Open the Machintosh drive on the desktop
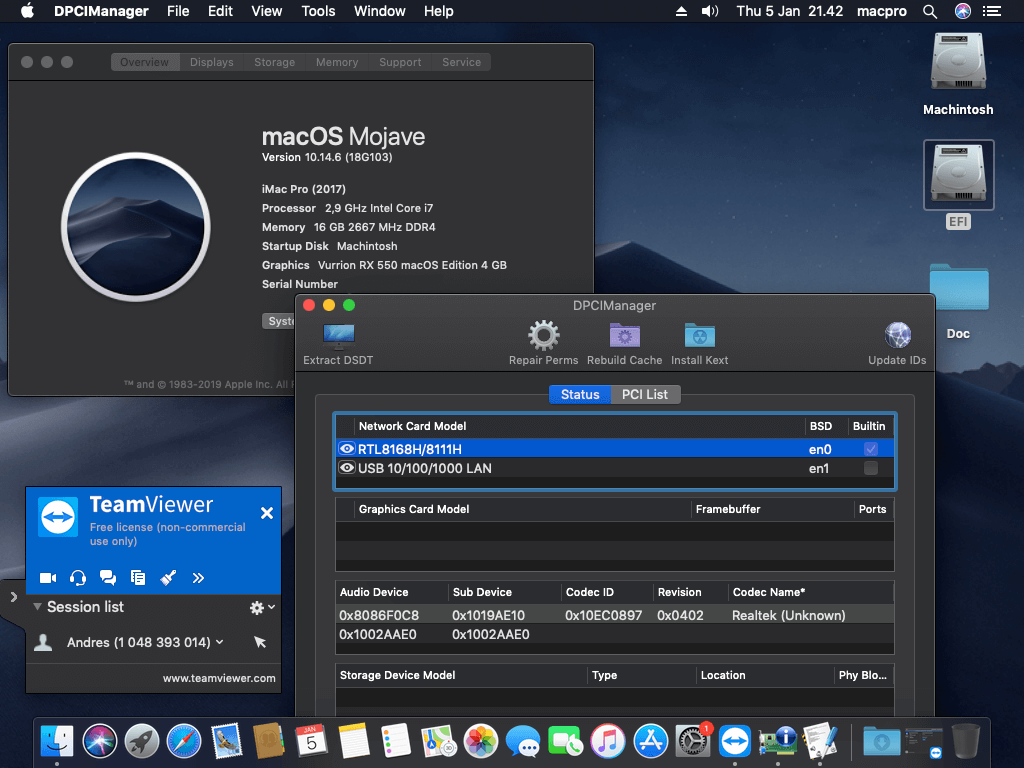The image size is (1024, 768). (x=958, y=62)
